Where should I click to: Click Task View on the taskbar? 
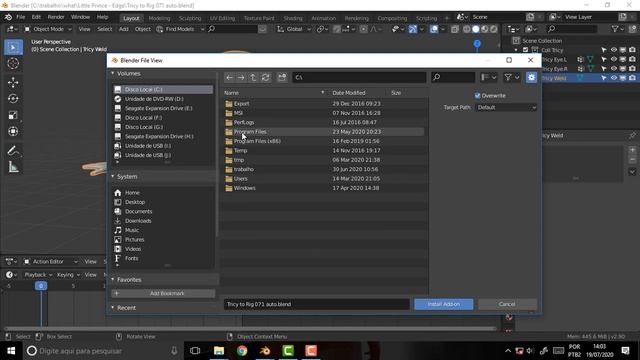click(x=195, y=351)
